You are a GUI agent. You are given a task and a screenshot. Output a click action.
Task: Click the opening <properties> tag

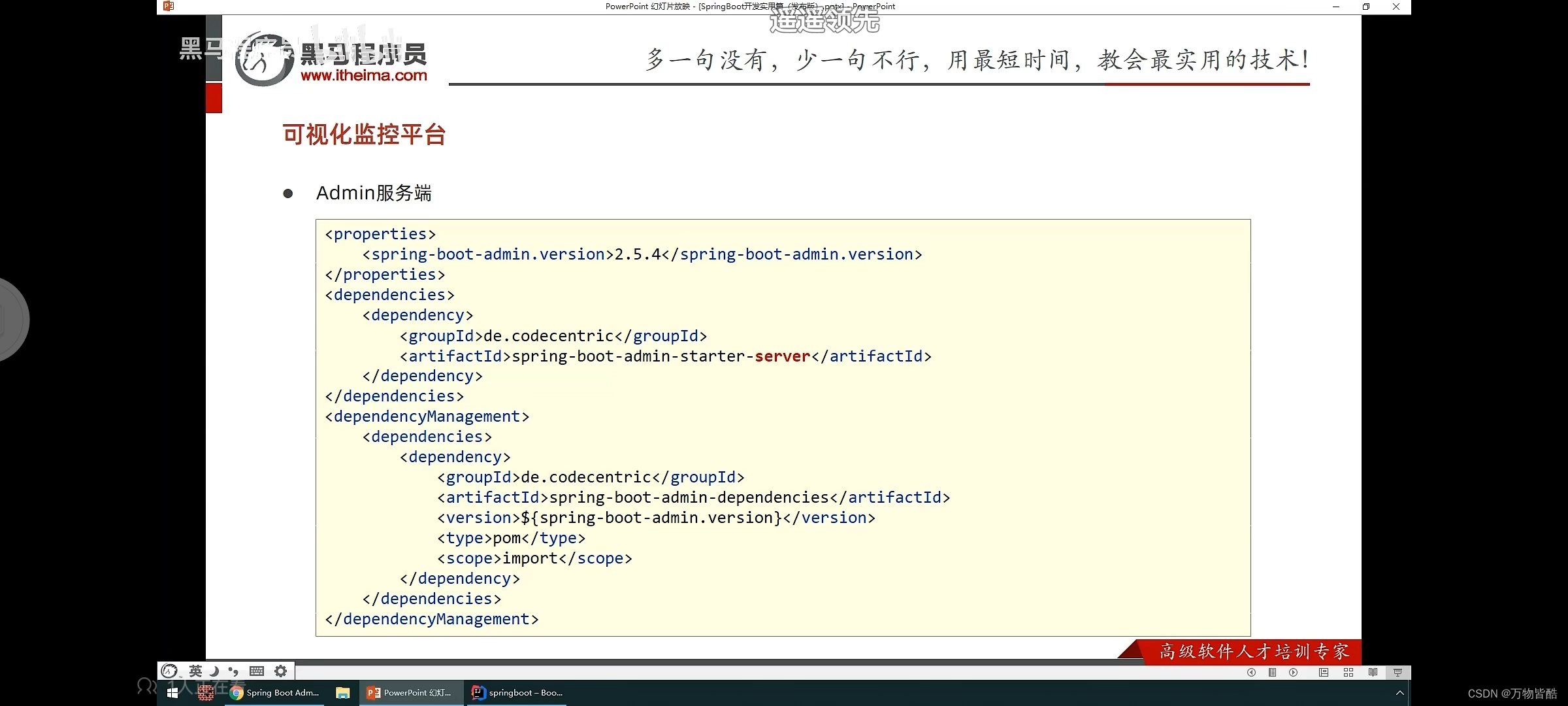coord(380,234)
